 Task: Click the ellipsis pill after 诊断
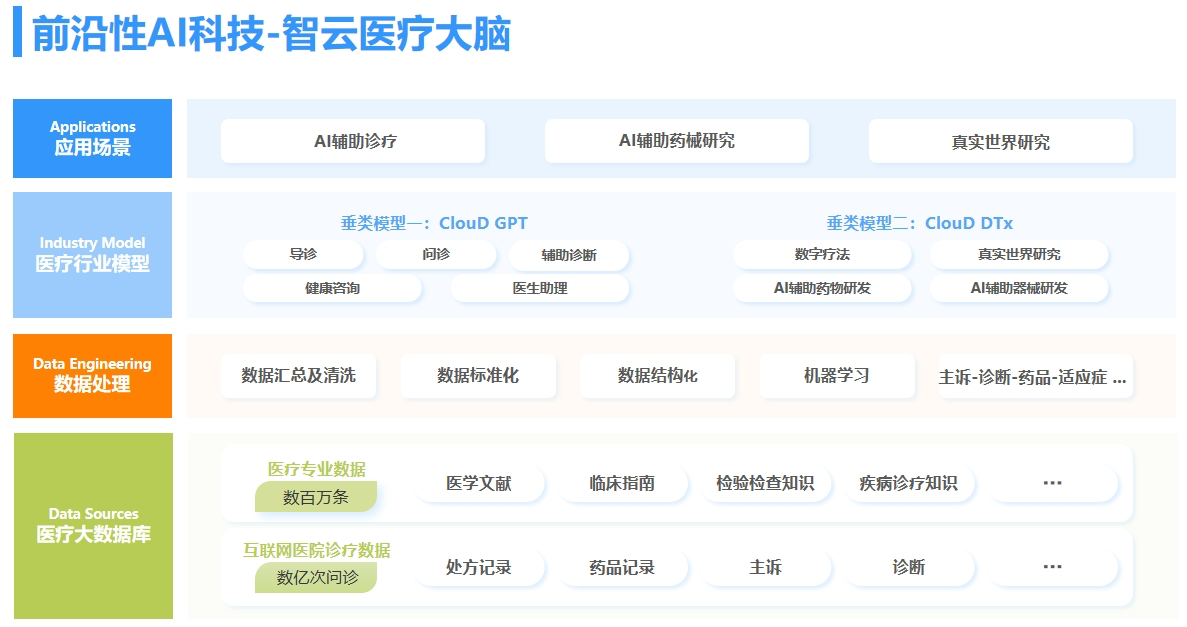(1053, 567)
